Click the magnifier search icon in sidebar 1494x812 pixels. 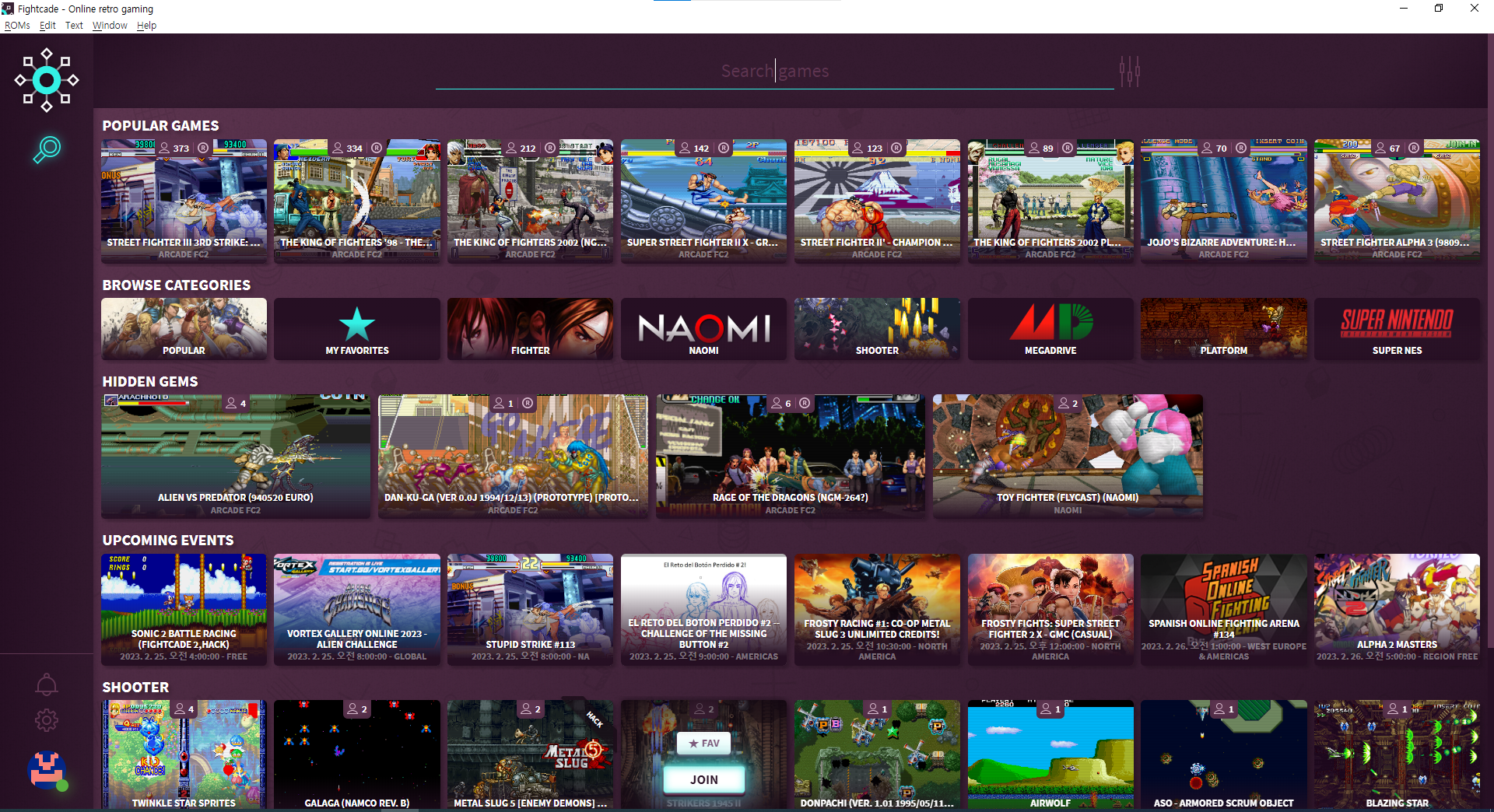point(47,149)
